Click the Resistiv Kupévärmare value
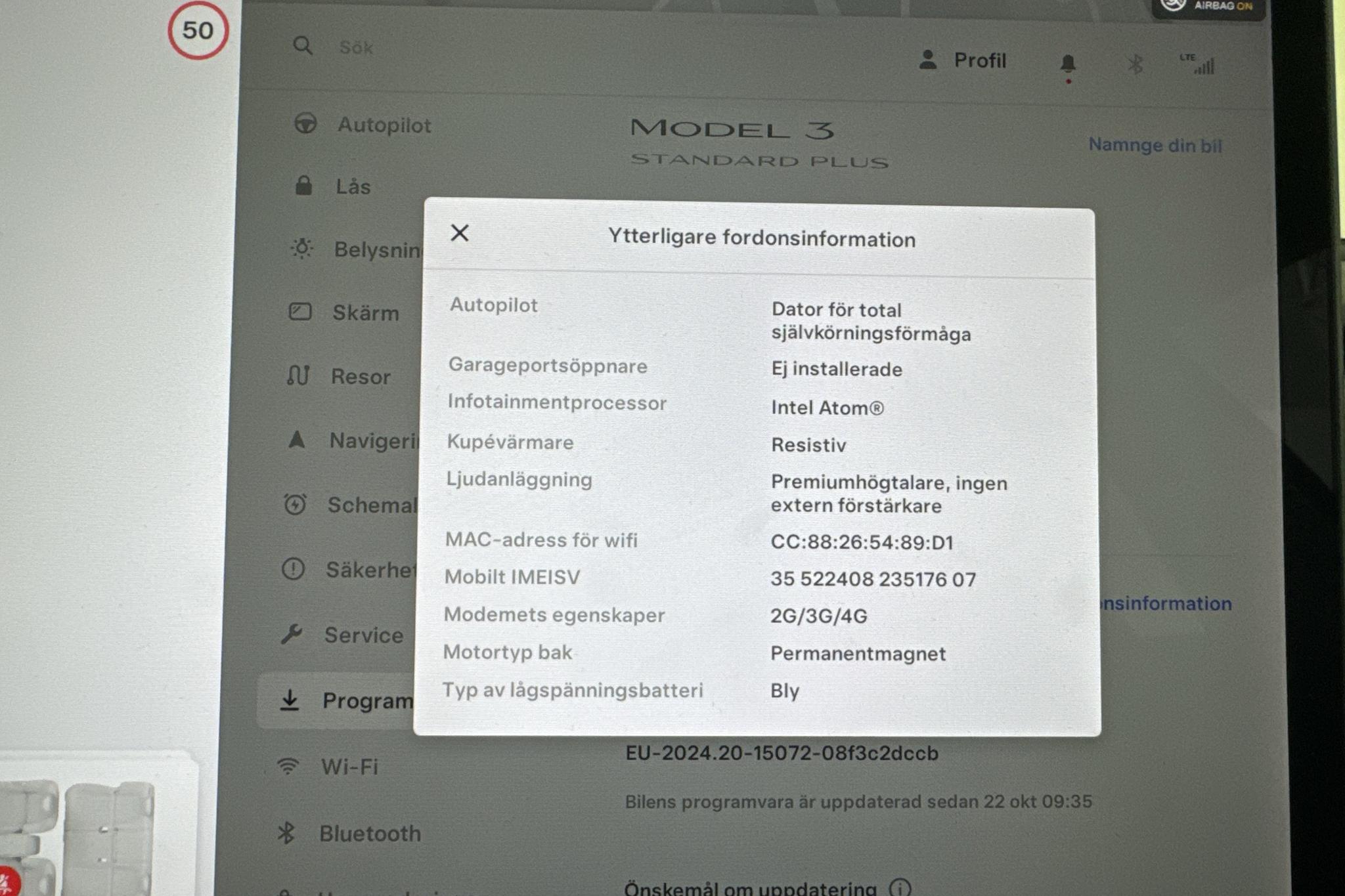Viewport: 1345px width, 896px height. (808, 445)
